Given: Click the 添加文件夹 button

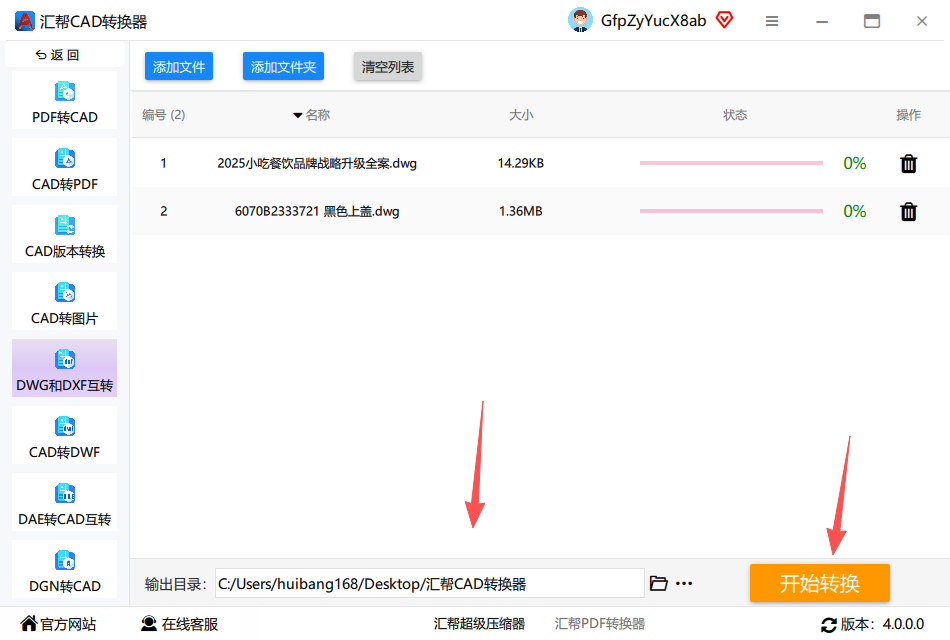Looking at the screenshot, I should [x=284, y=66].
